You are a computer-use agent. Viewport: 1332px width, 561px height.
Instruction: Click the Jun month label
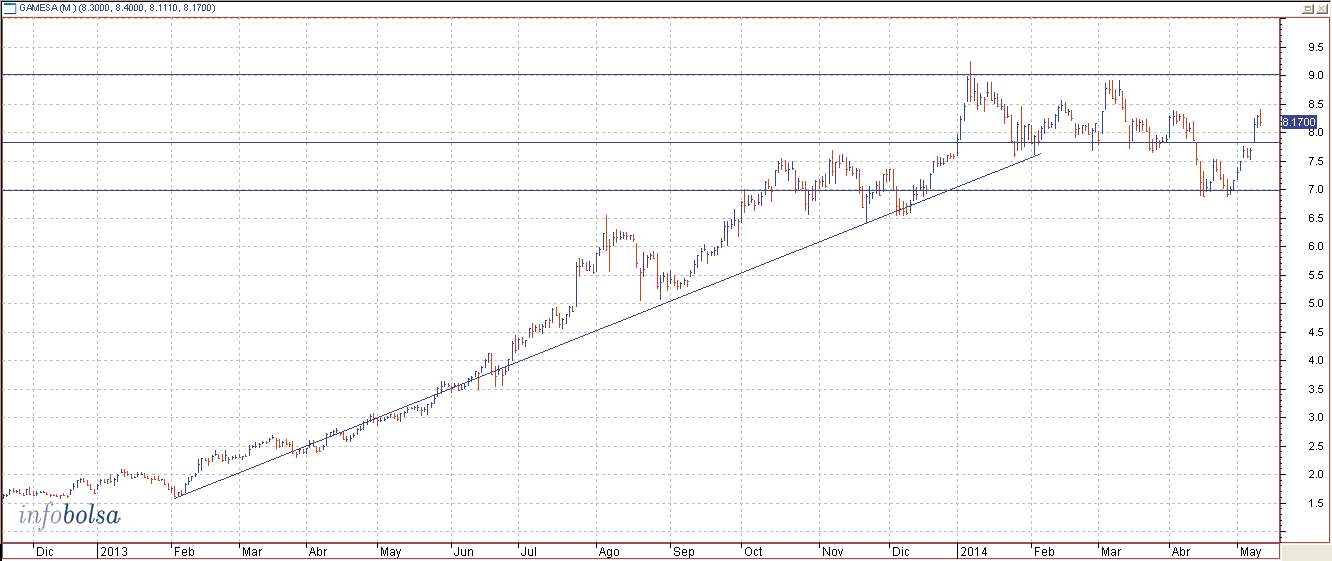[x=462, y=551]
